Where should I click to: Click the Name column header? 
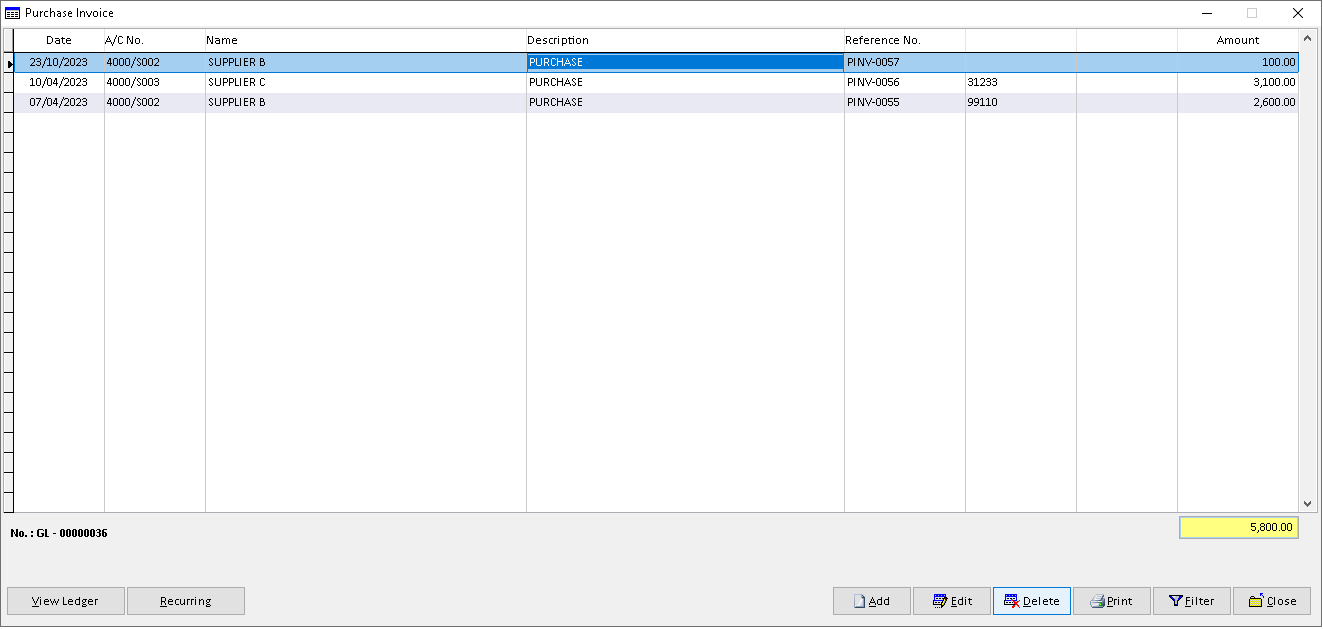click(366, 40)
